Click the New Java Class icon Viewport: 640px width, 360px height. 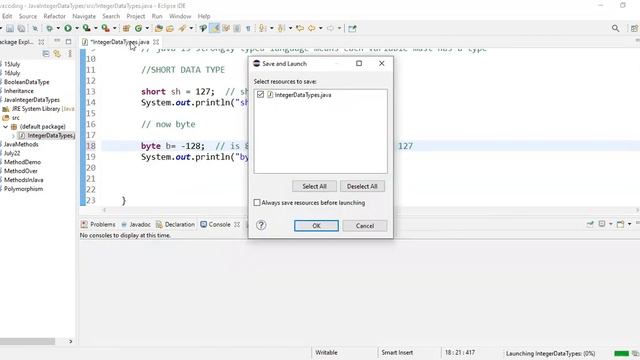[138, 28]
